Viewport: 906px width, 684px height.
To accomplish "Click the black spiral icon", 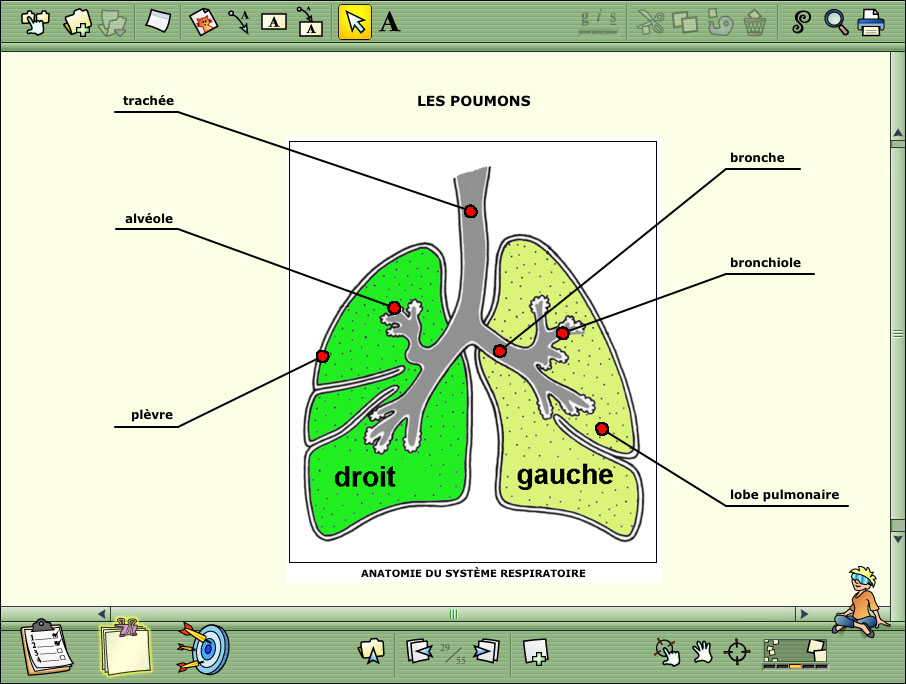I will (801, 22).
